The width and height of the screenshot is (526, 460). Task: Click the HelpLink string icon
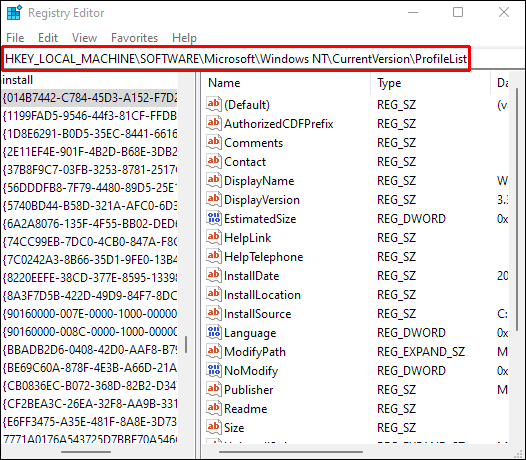(214, 238)
